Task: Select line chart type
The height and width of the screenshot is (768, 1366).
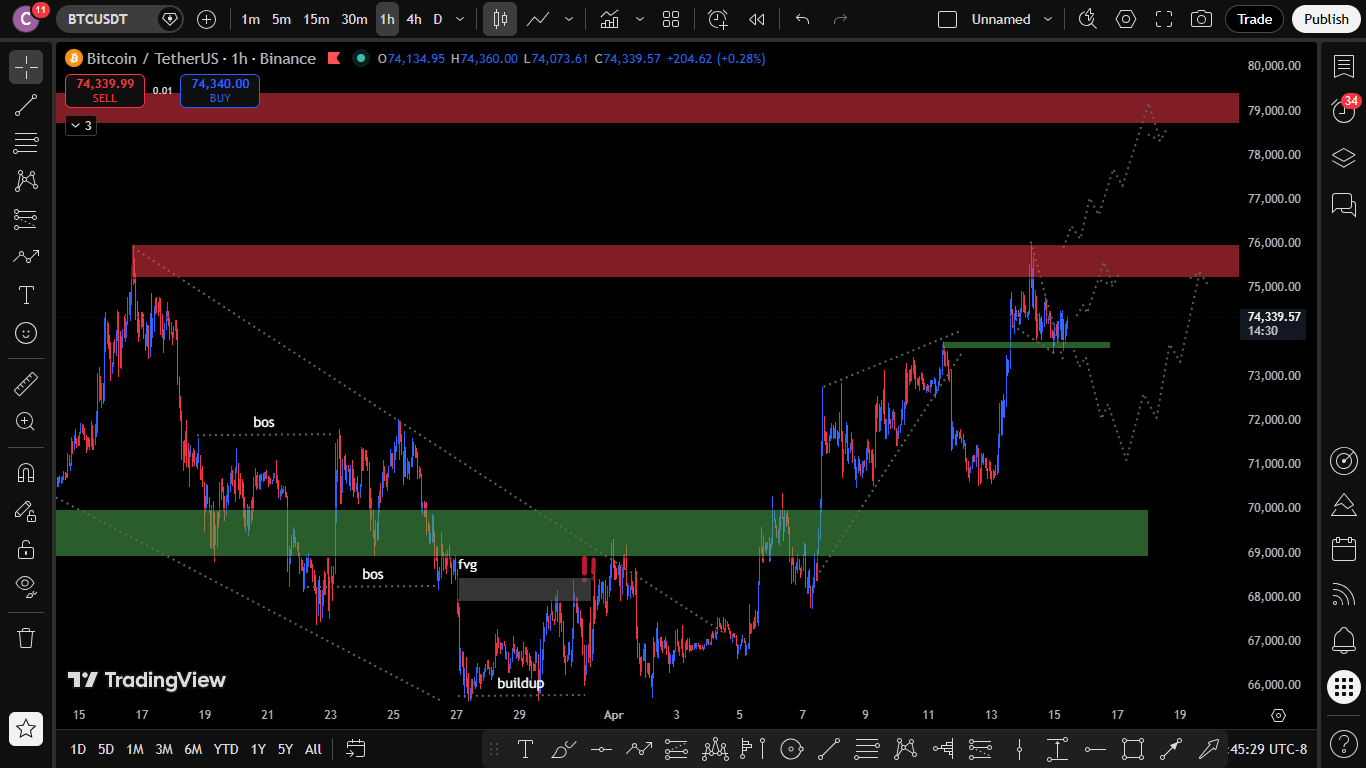Action: [538, 19]
